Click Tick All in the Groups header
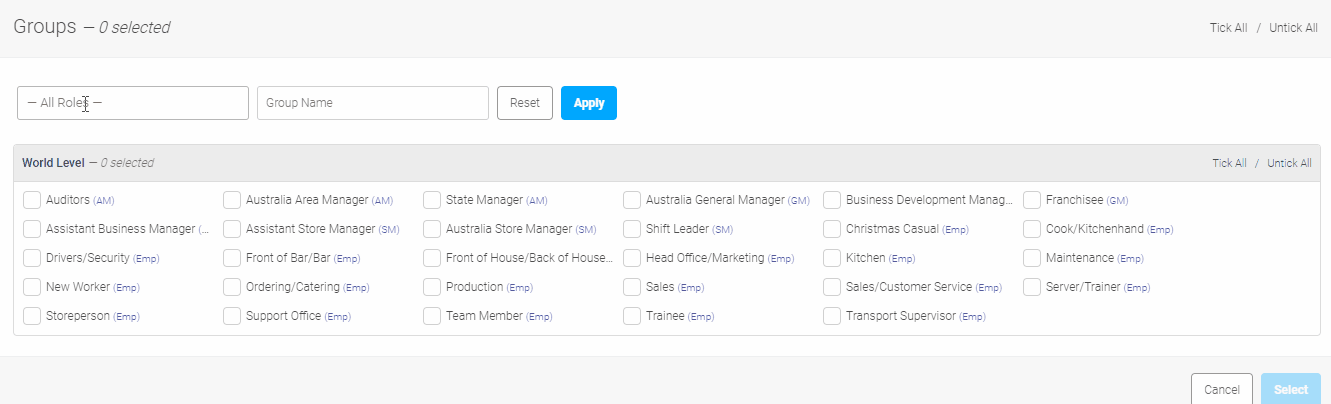This screenshot has height=404, width=1331. point(1228,28)
